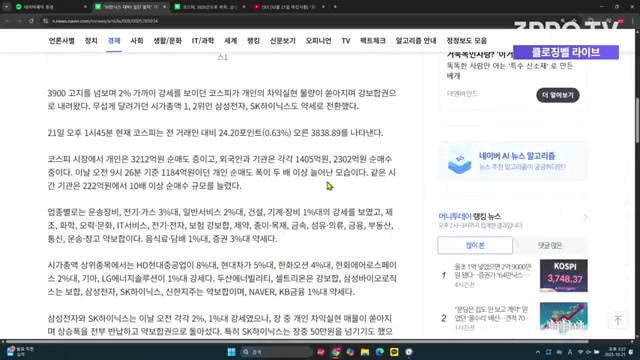Click the Windows Start button
The image size is (640, 360).
(x=231, y=352)
